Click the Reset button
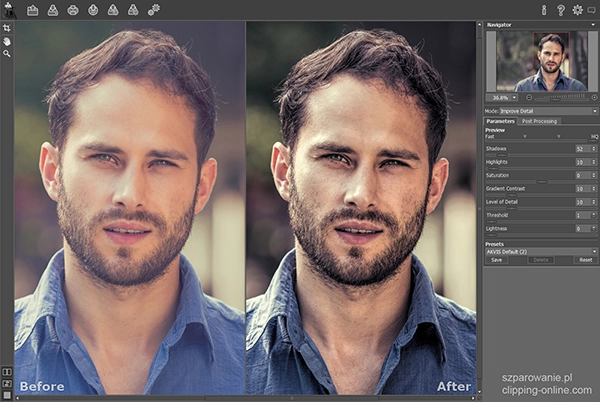 585,260
